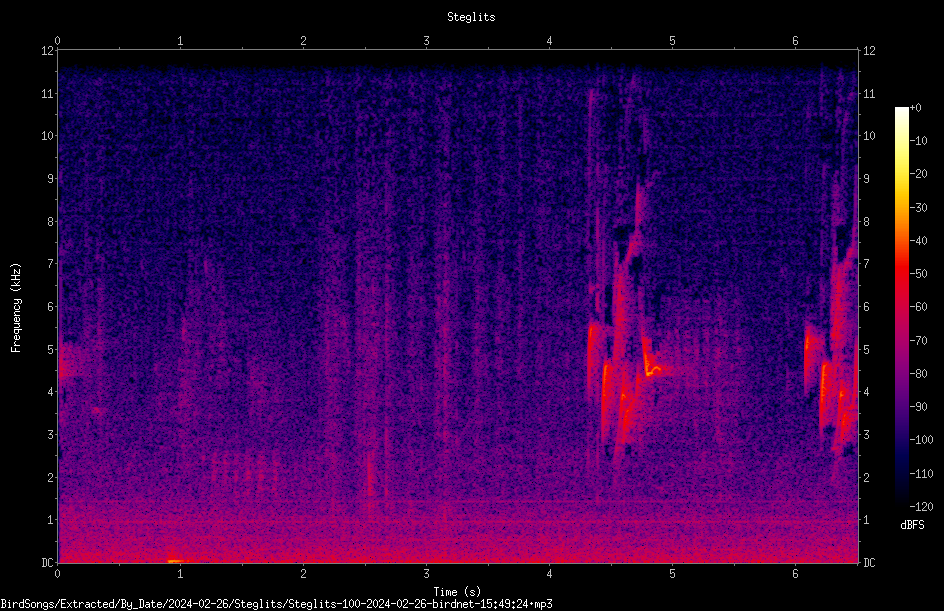Click the file path text at bottom

pyautogui.click(x=276, y=604)
